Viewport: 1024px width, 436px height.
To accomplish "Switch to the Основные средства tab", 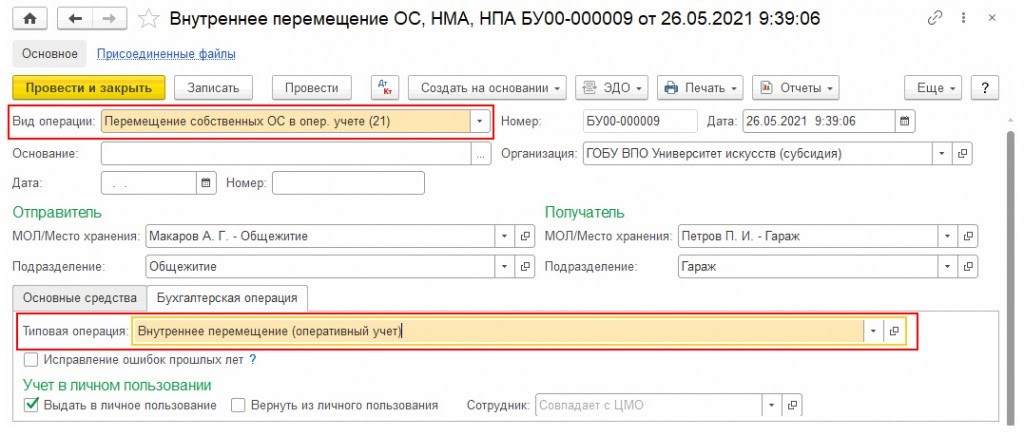I will tap(79, 298).
